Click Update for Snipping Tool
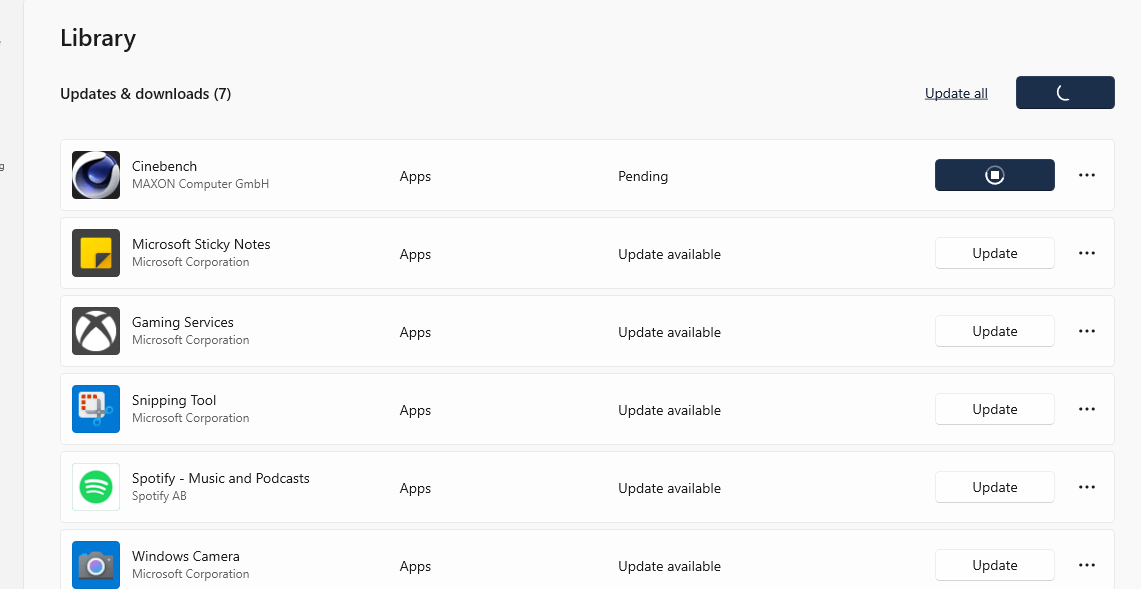 994,409
